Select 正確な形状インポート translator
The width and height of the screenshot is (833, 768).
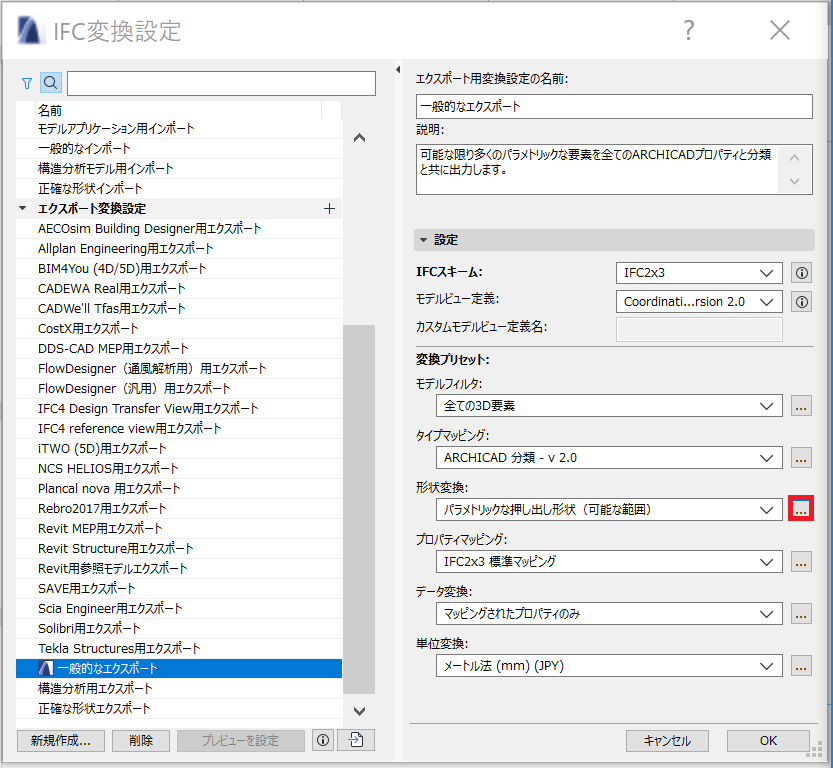coord(179,189)
